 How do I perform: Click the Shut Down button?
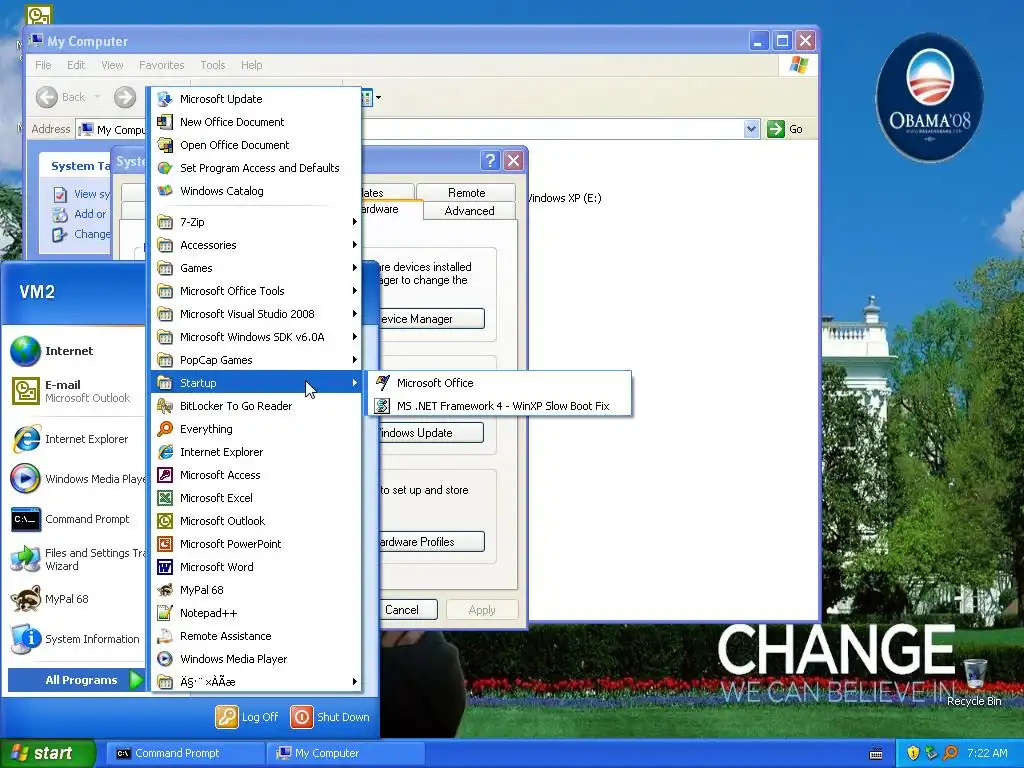pyautogui.click(x=330, y=716)
